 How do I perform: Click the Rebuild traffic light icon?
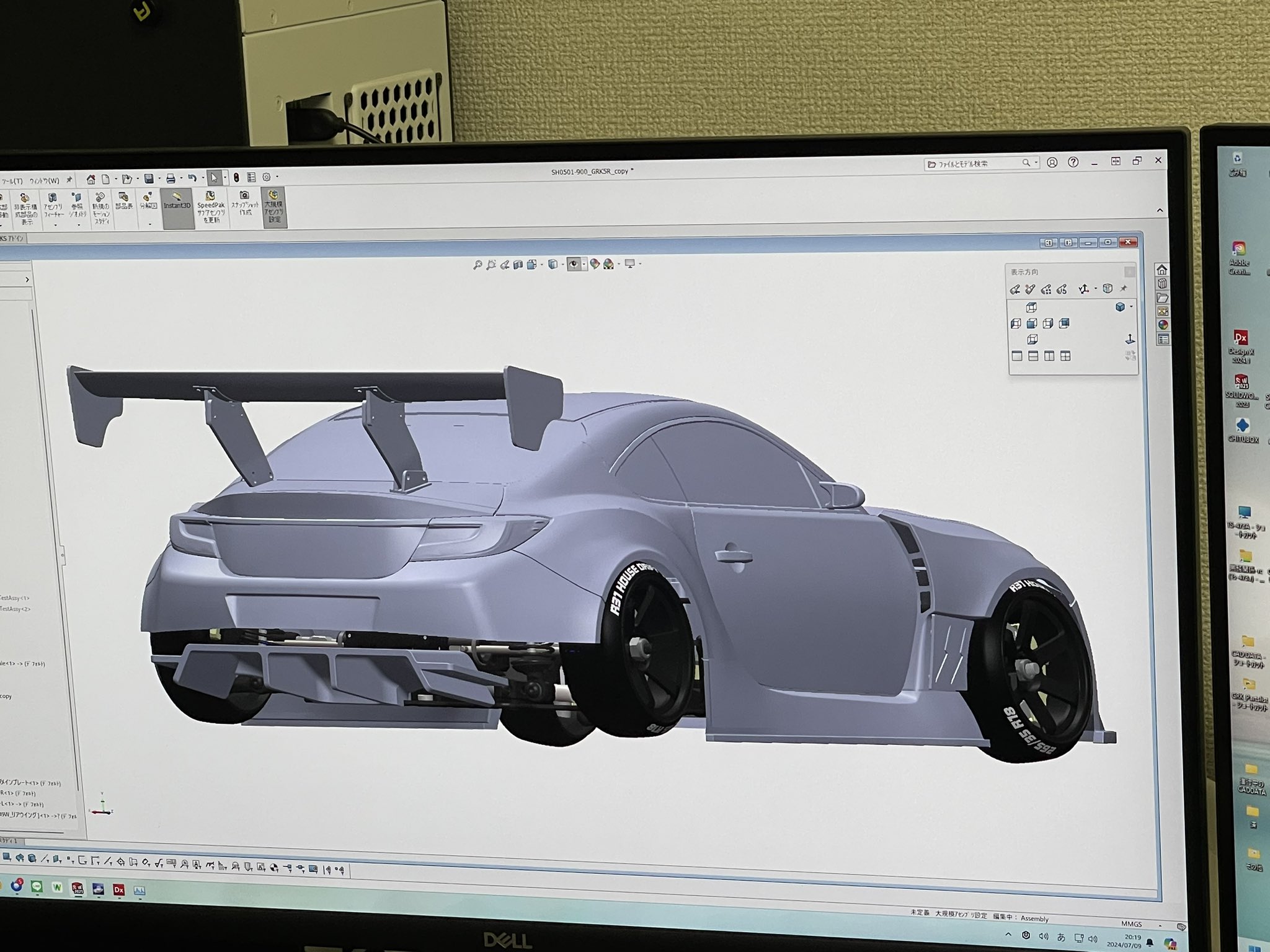(x=236, y=178)
